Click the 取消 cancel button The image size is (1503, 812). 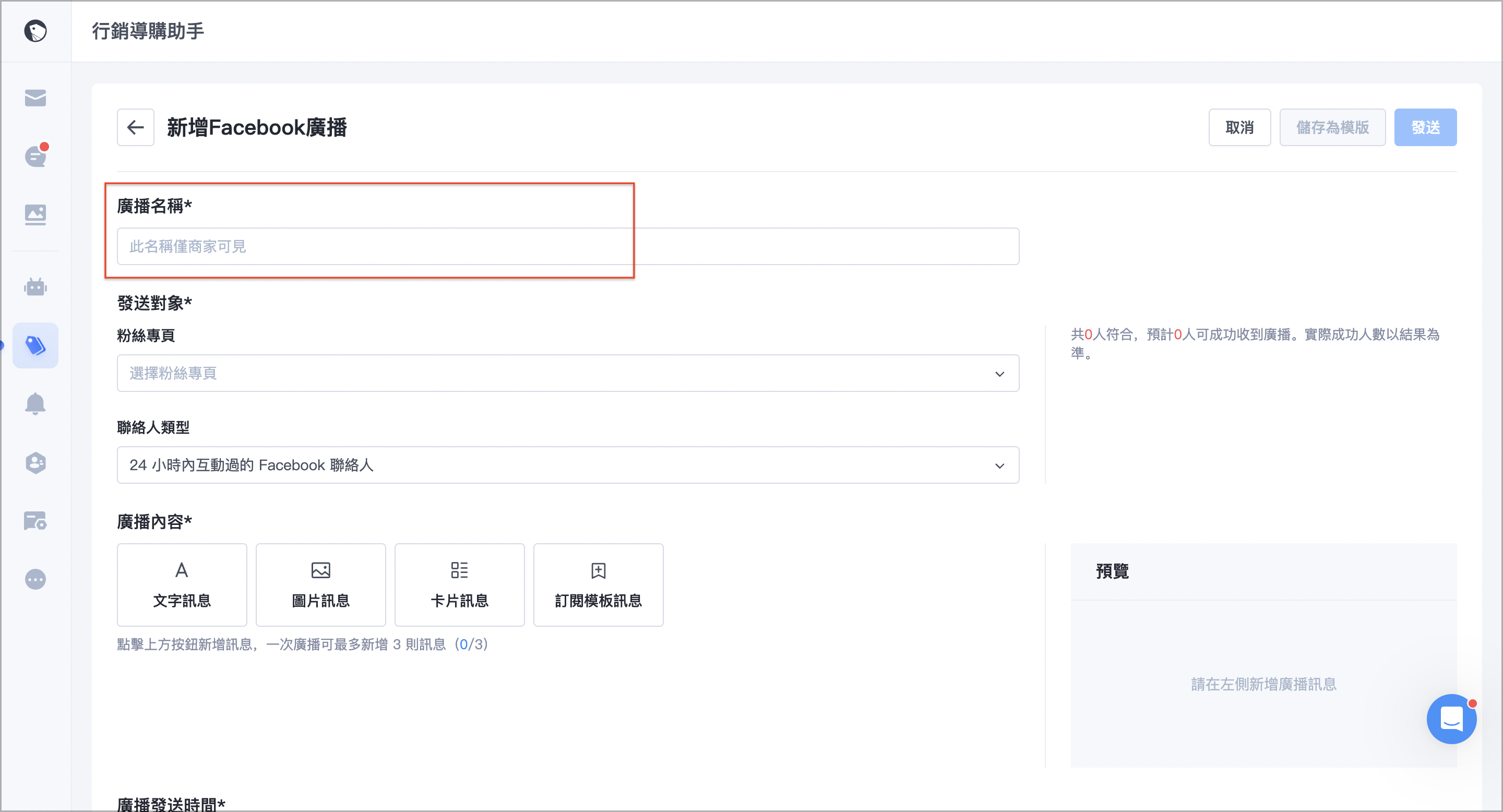1240,127
